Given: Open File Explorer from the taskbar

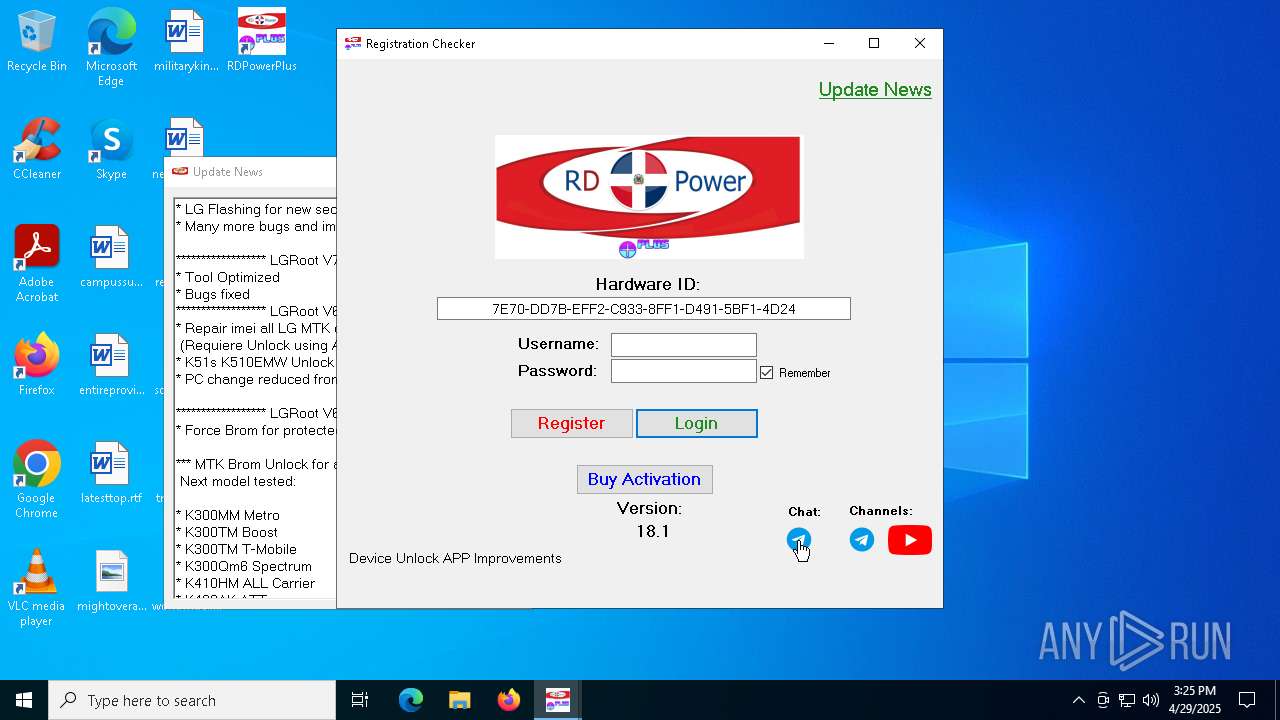Looking at the screenshot, I should tap(460, 700).
